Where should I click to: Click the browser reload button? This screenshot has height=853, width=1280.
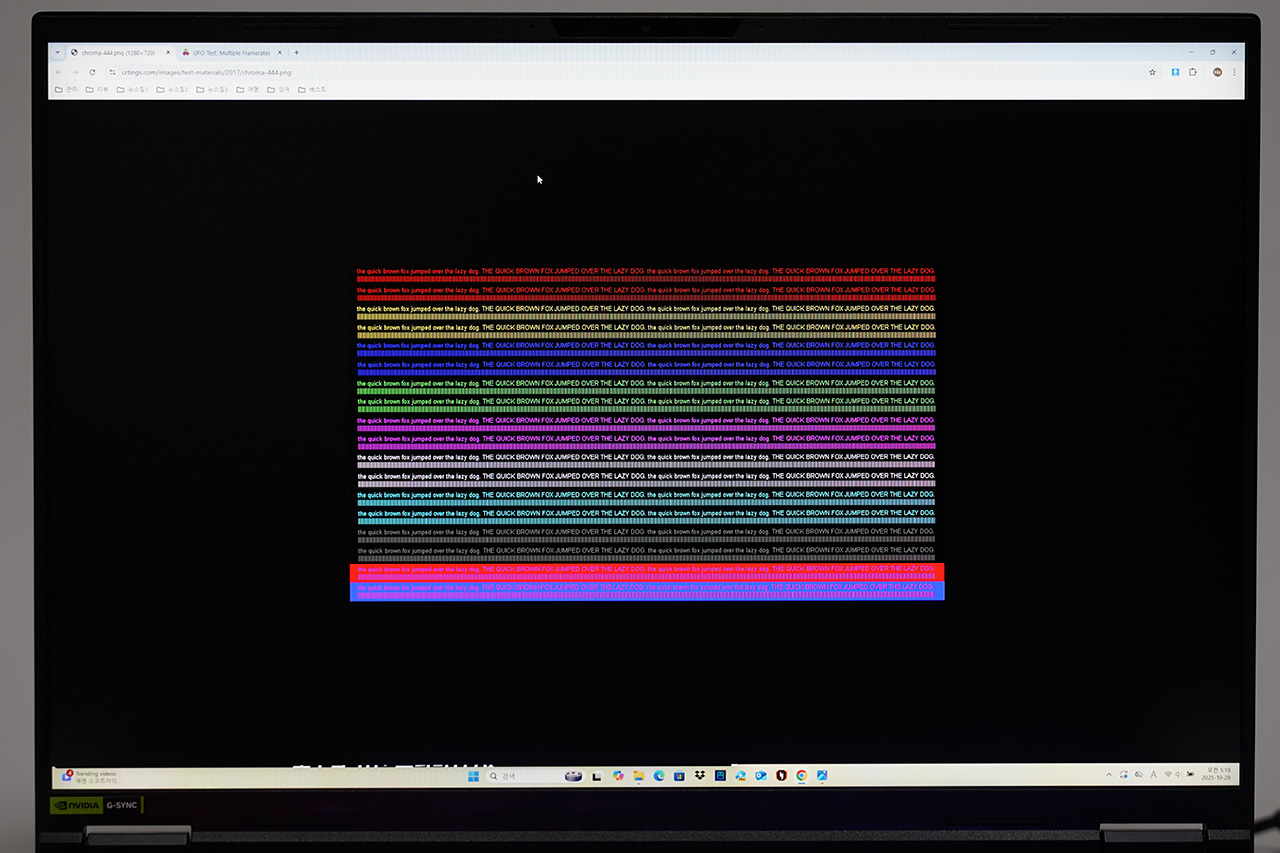[92, 72]
